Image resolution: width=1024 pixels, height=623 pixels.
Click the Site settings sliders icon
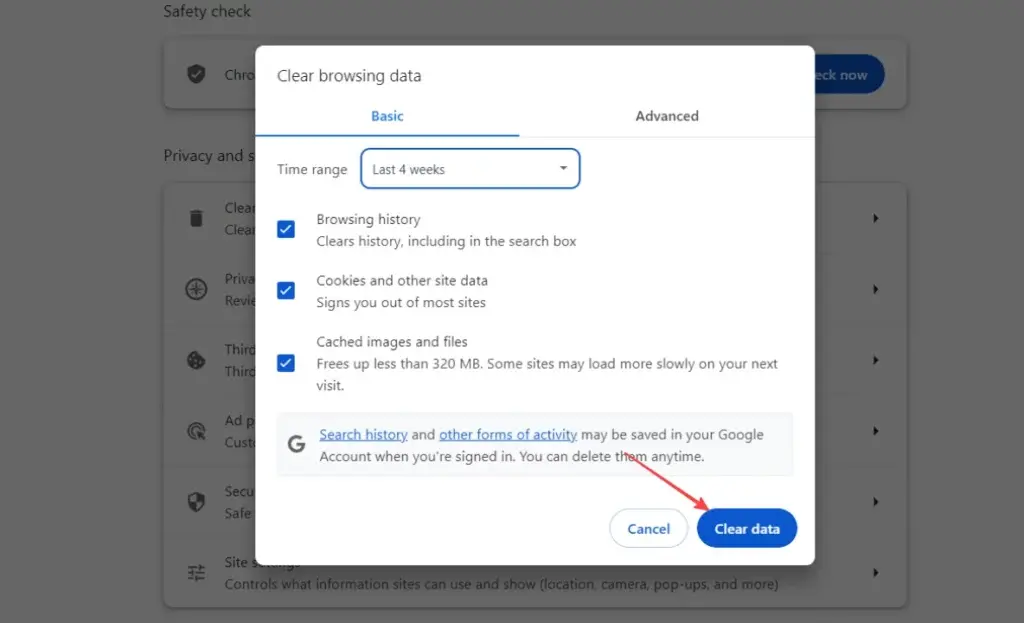(196, 573)
